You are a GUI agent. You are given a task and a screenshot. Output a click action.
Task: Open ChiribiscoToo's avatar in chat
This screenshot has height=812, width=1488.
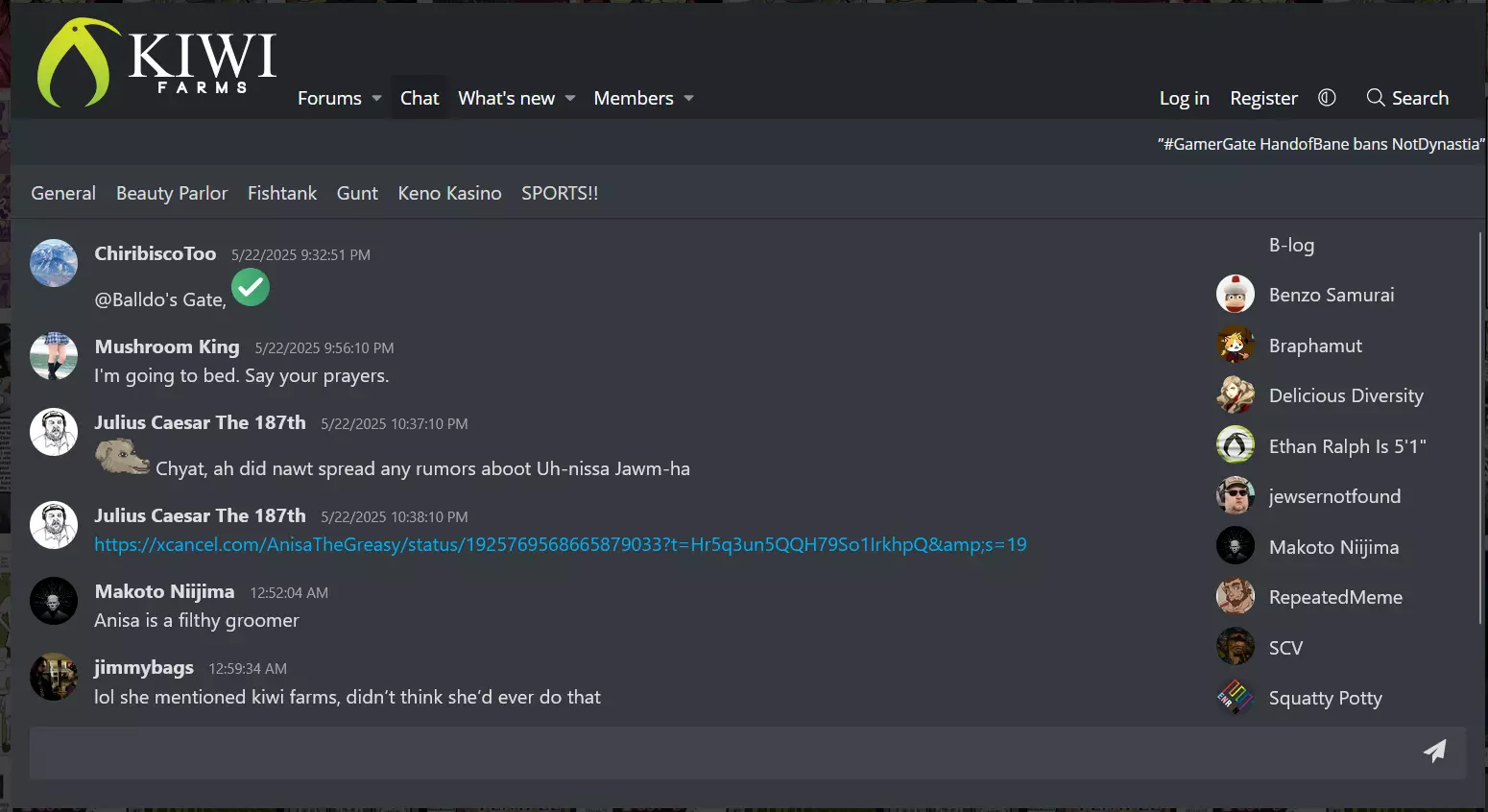click(x=54, y=263)
